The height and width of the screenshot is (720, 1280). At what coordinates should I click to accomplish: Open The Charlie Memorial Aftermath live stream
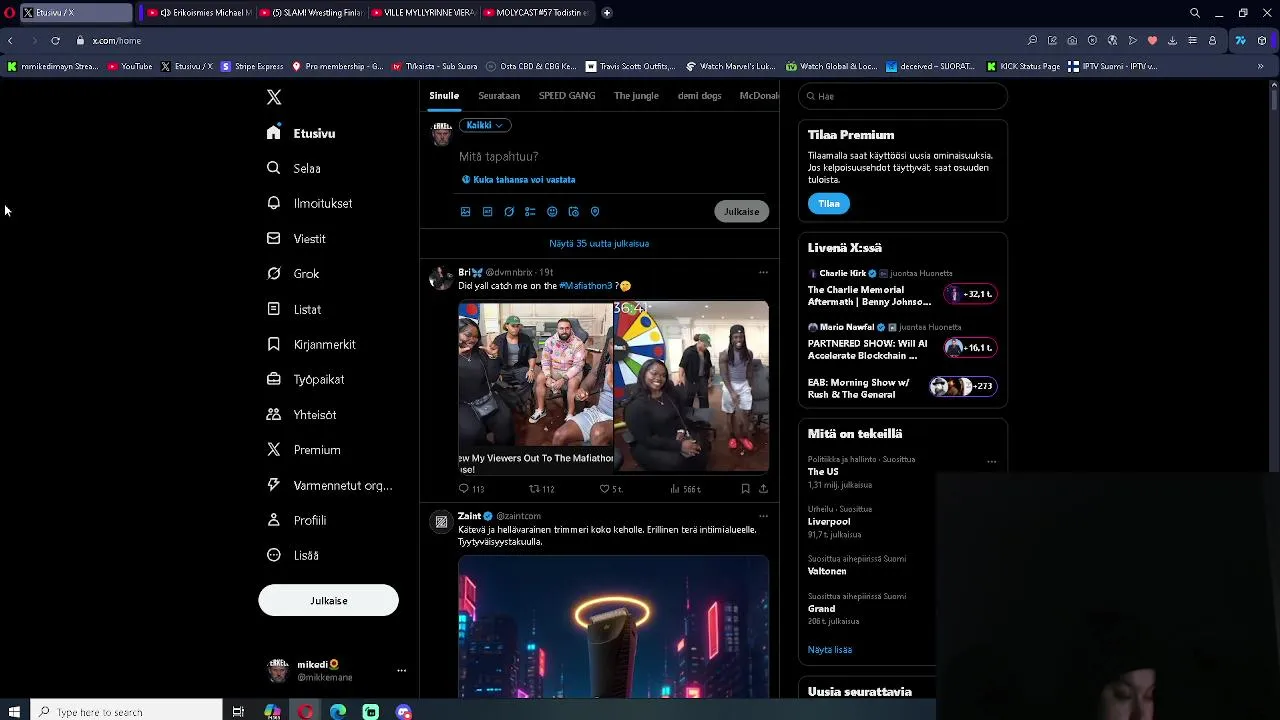[903, 289]
